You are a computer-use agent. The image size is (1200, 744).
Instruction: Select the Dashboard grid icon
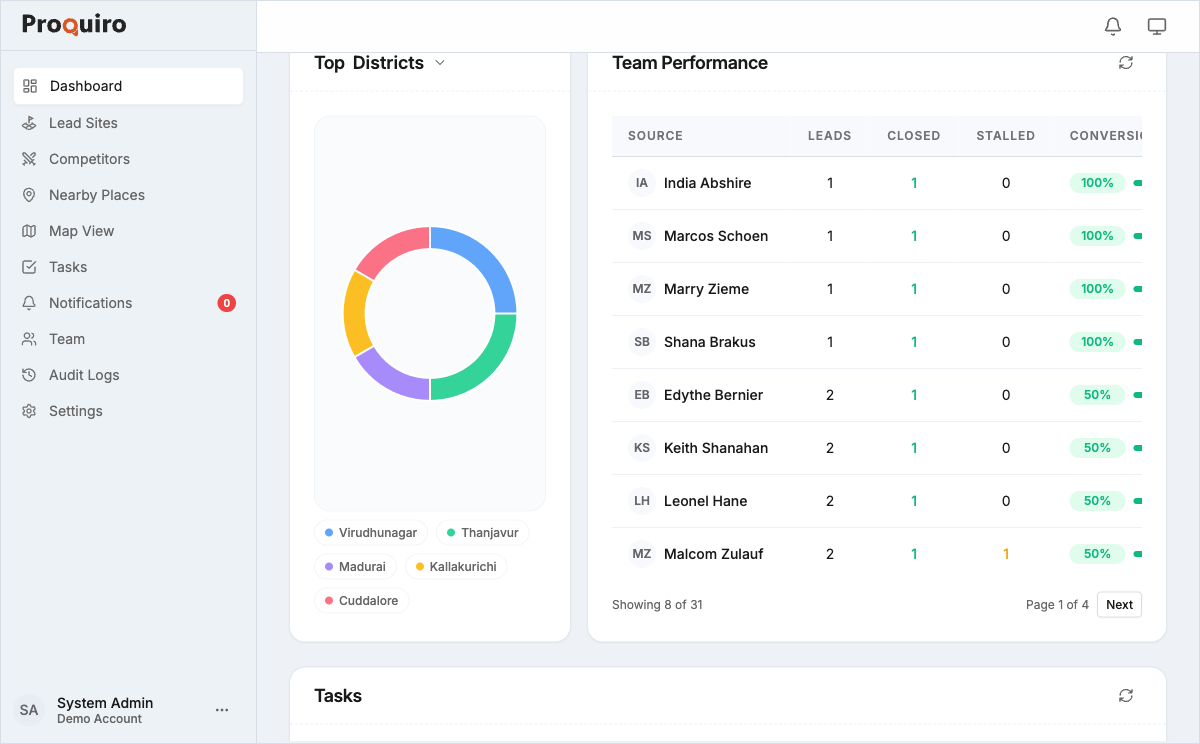[30, 86]
